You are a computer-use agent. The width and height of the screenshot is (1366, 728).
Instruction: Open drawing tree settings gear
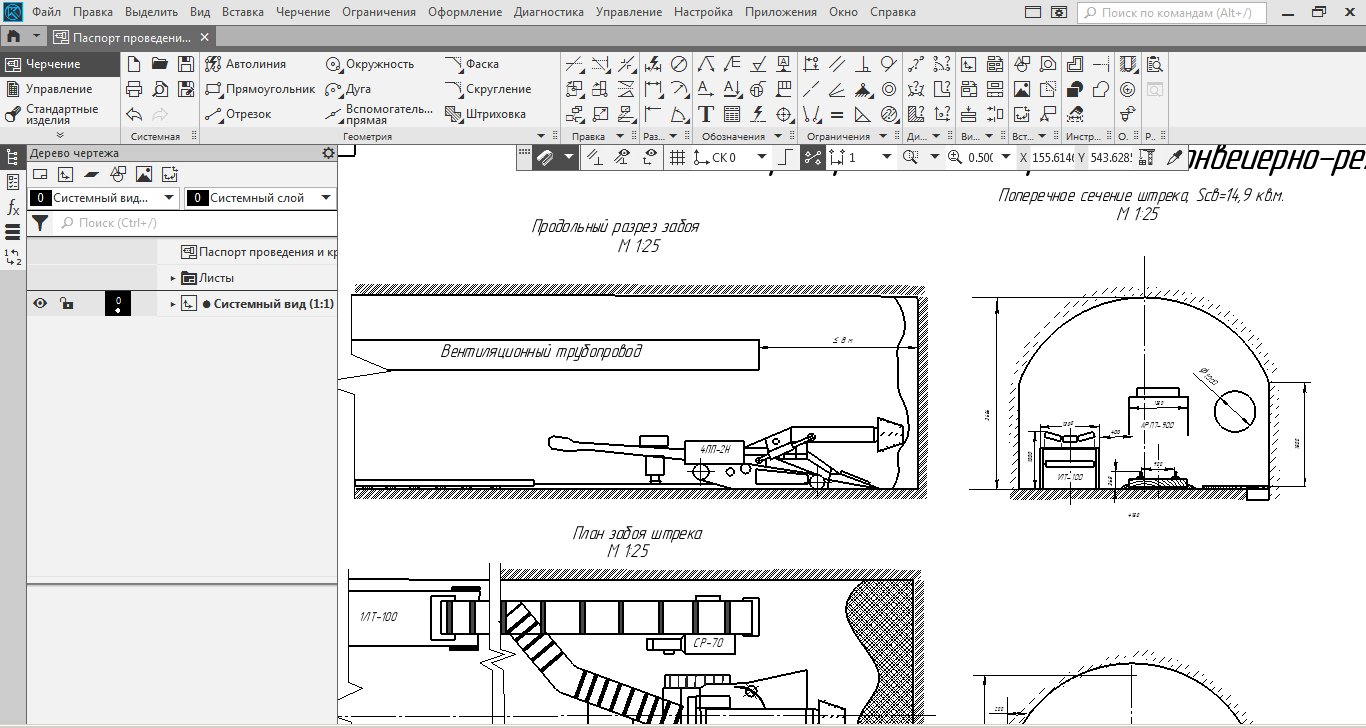pos(328,153)
